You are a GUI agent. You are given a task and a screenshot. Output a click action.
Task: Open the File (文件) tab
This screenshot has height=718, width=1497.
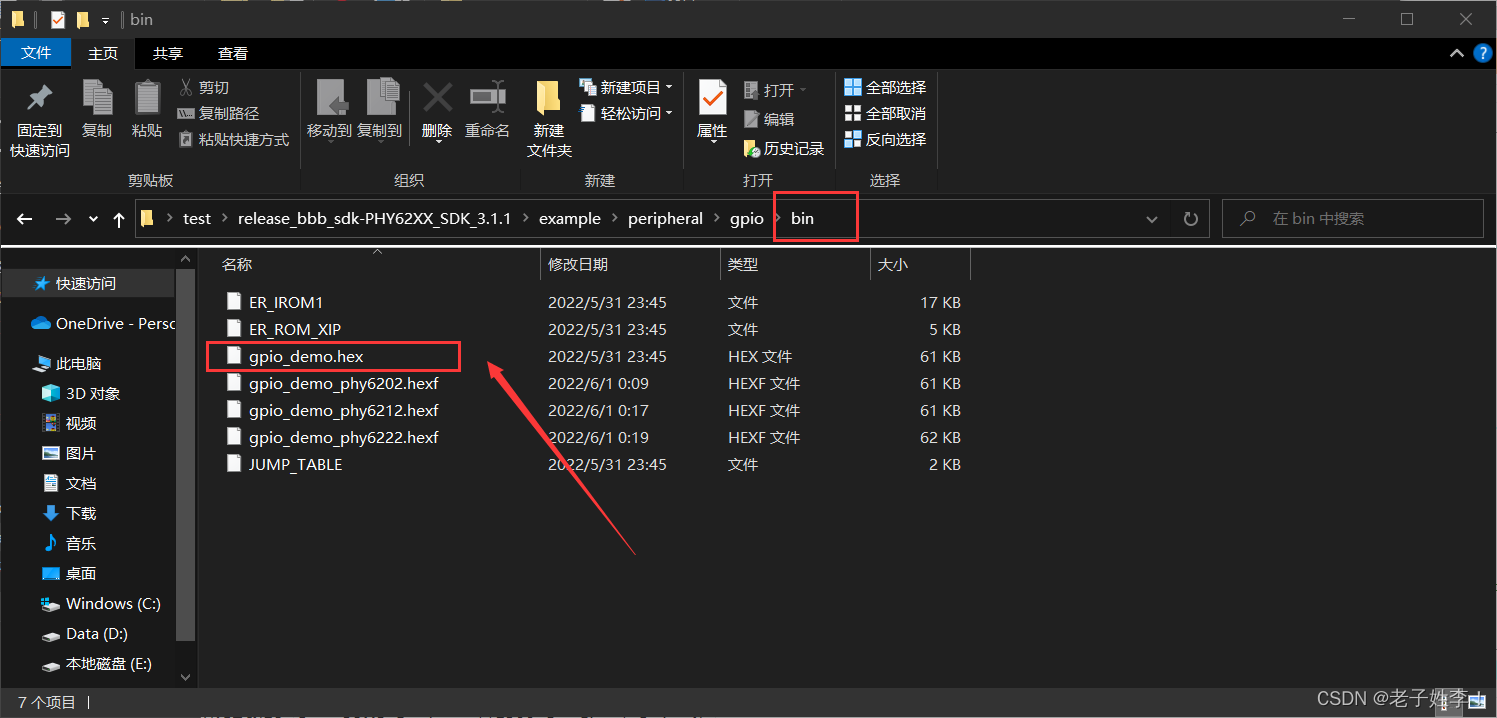tap(36, 53)
